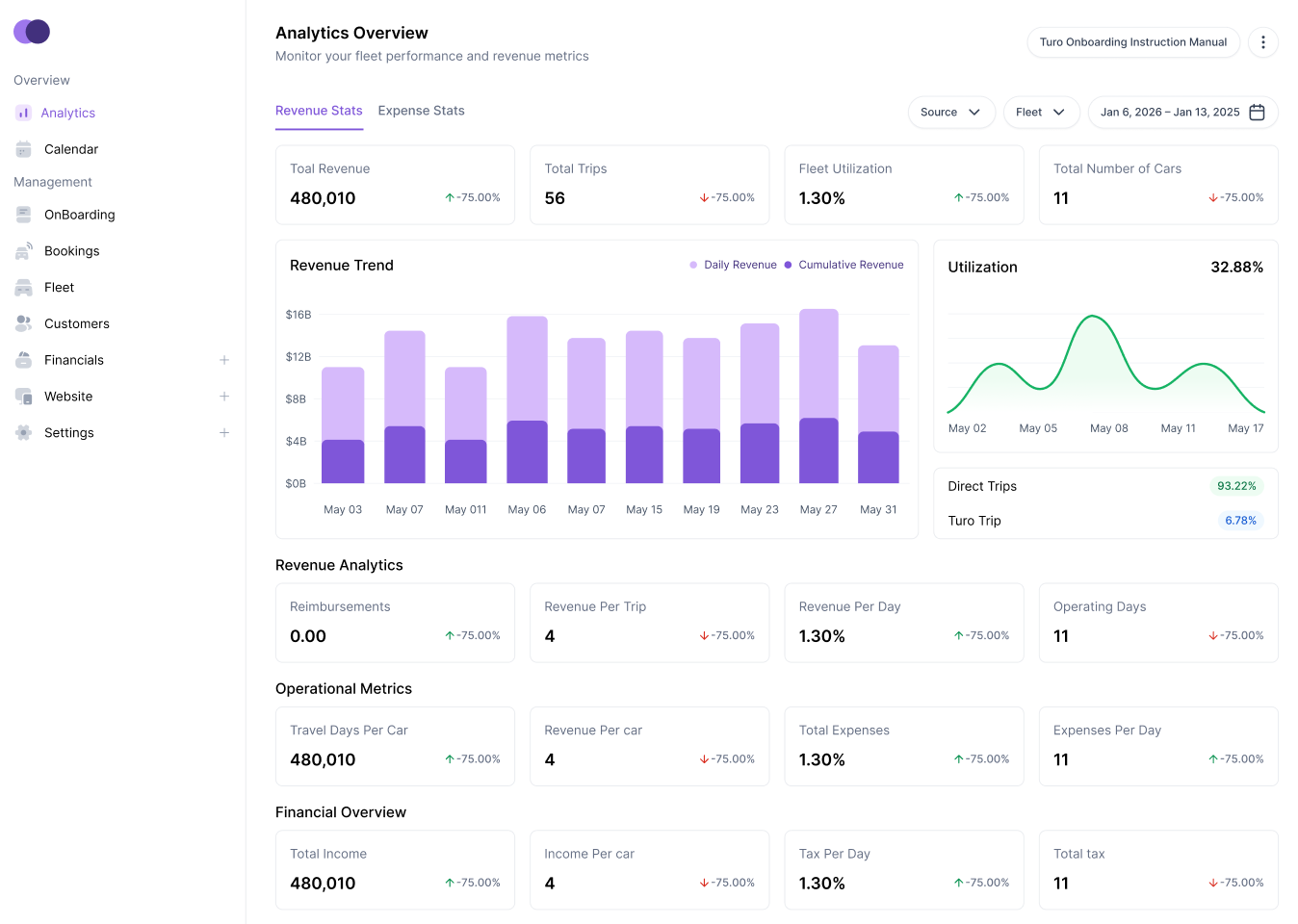This screenshot has height=924, width=1298.
Task: Expand the Financials submenu plus
Action: (x=224, y=360)
